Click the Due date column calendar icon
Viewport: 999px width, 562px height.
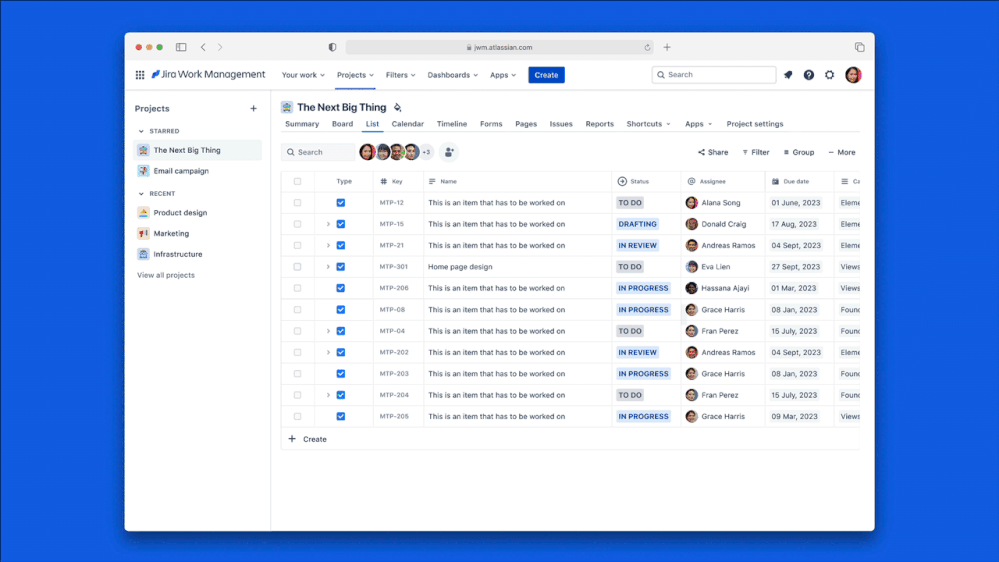tap(775, 182)
